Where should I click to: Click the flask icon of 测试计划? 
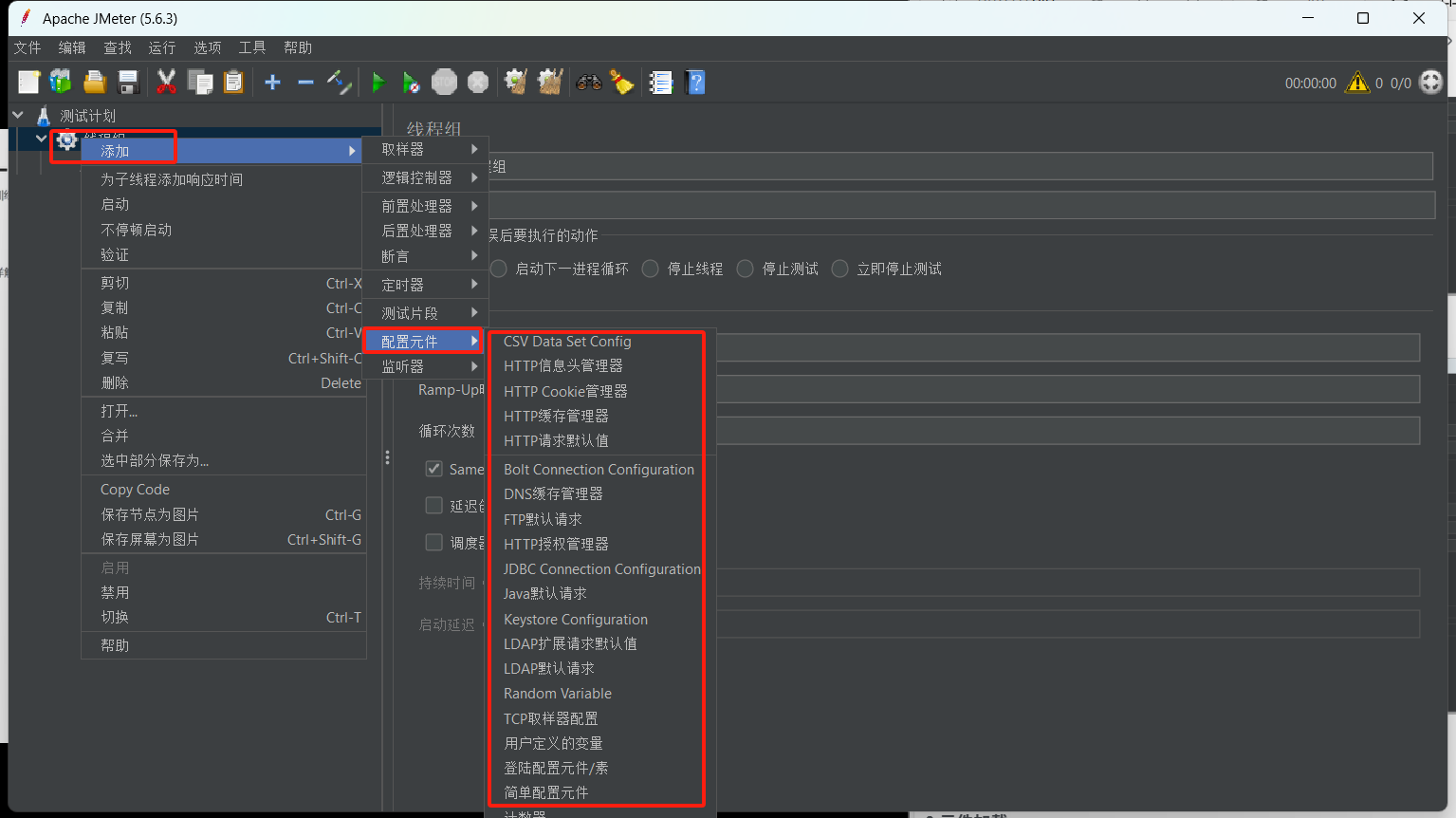[44, 116]
